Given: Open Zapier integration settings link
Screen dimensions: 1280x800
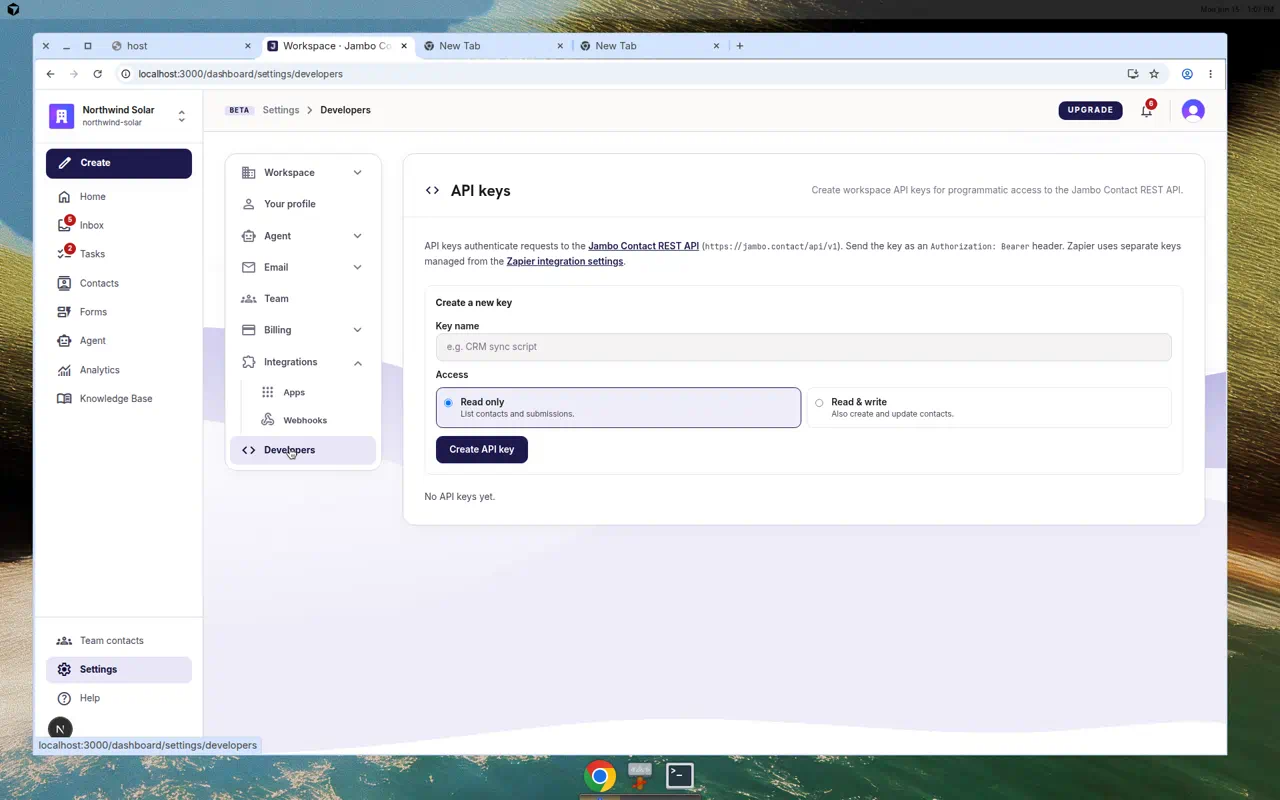Looking at the screenshot, I should (565, 262).
